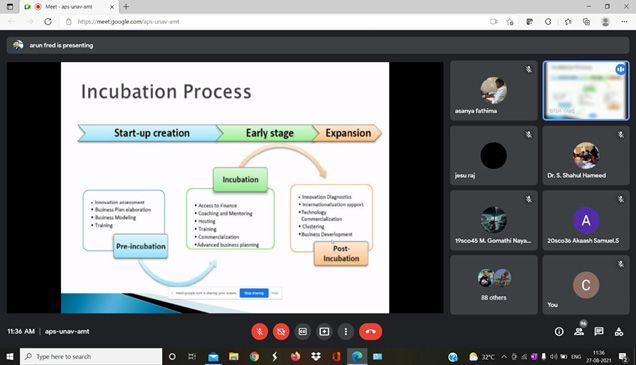Open the Activities icon

point(619,332)
